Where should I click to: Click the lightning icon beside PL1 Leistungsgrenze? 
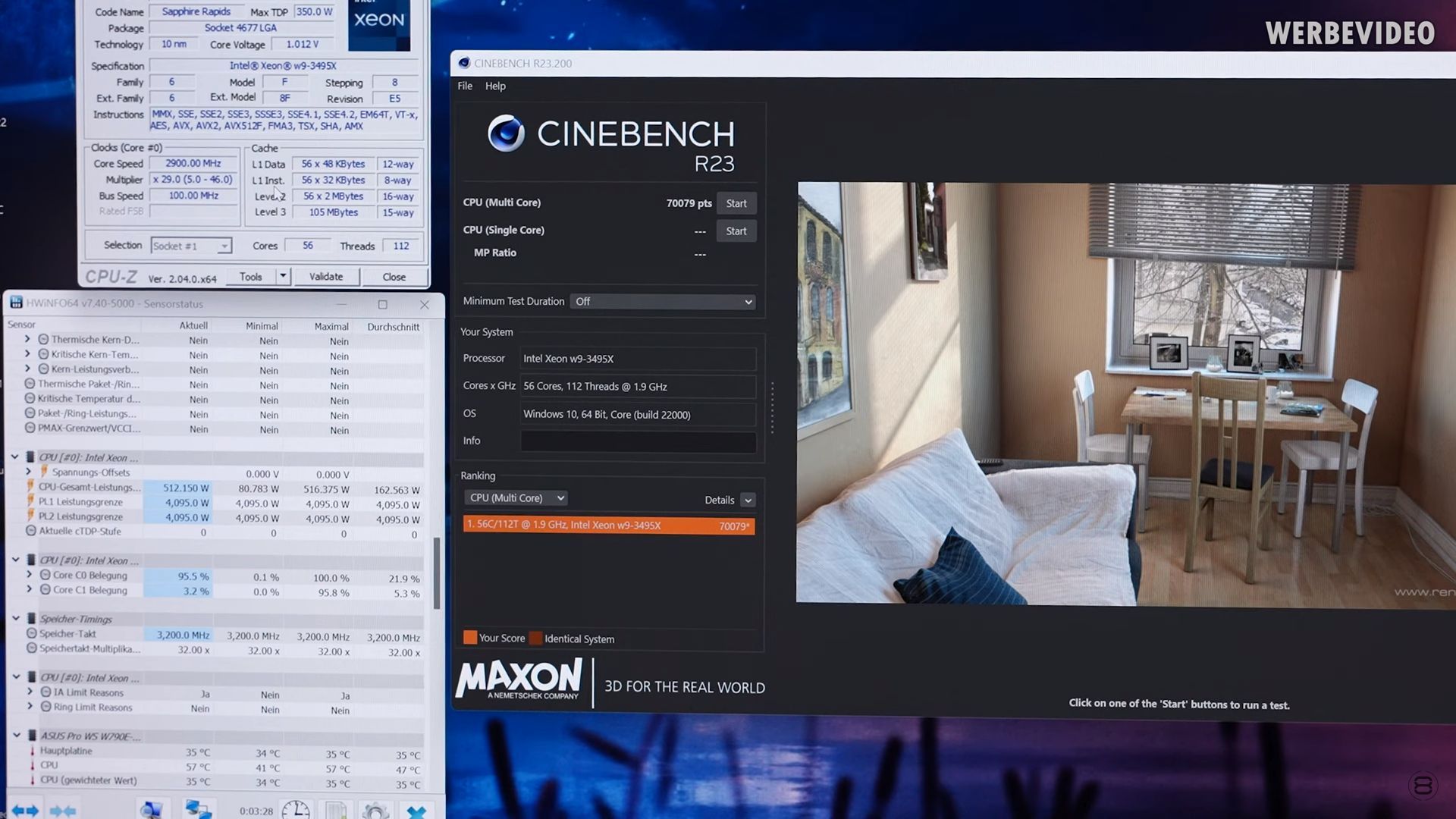point(30,501)
